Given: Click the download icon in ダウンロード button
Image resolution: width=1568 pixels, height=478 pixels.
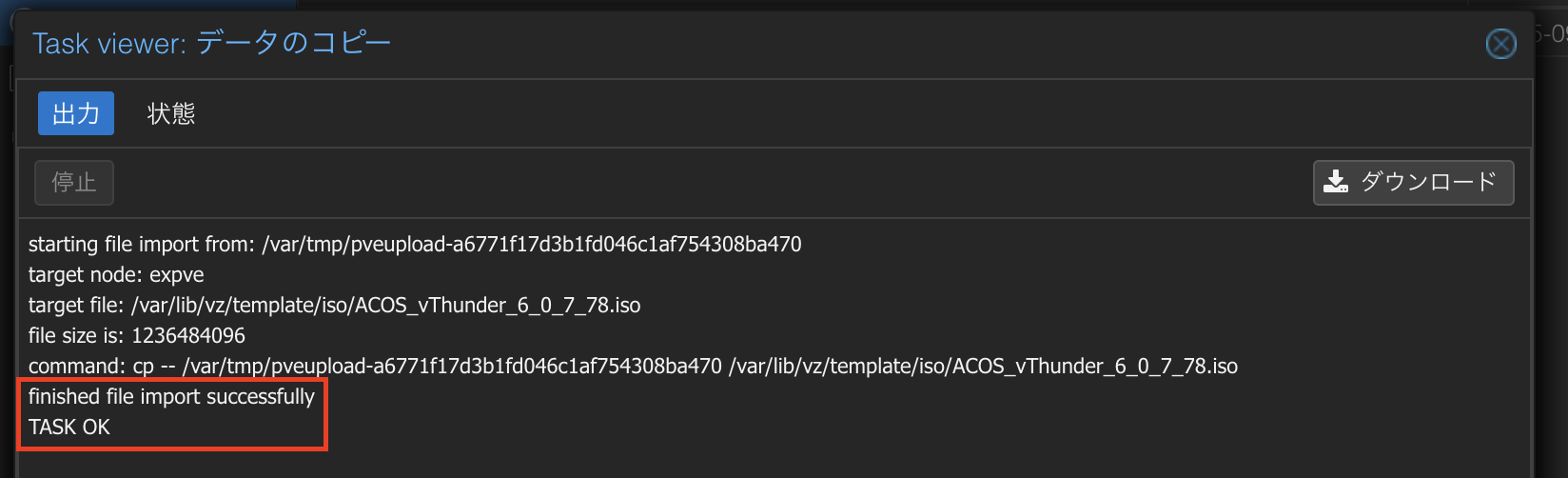Looking at the screenshot, I should point(1336,182).
